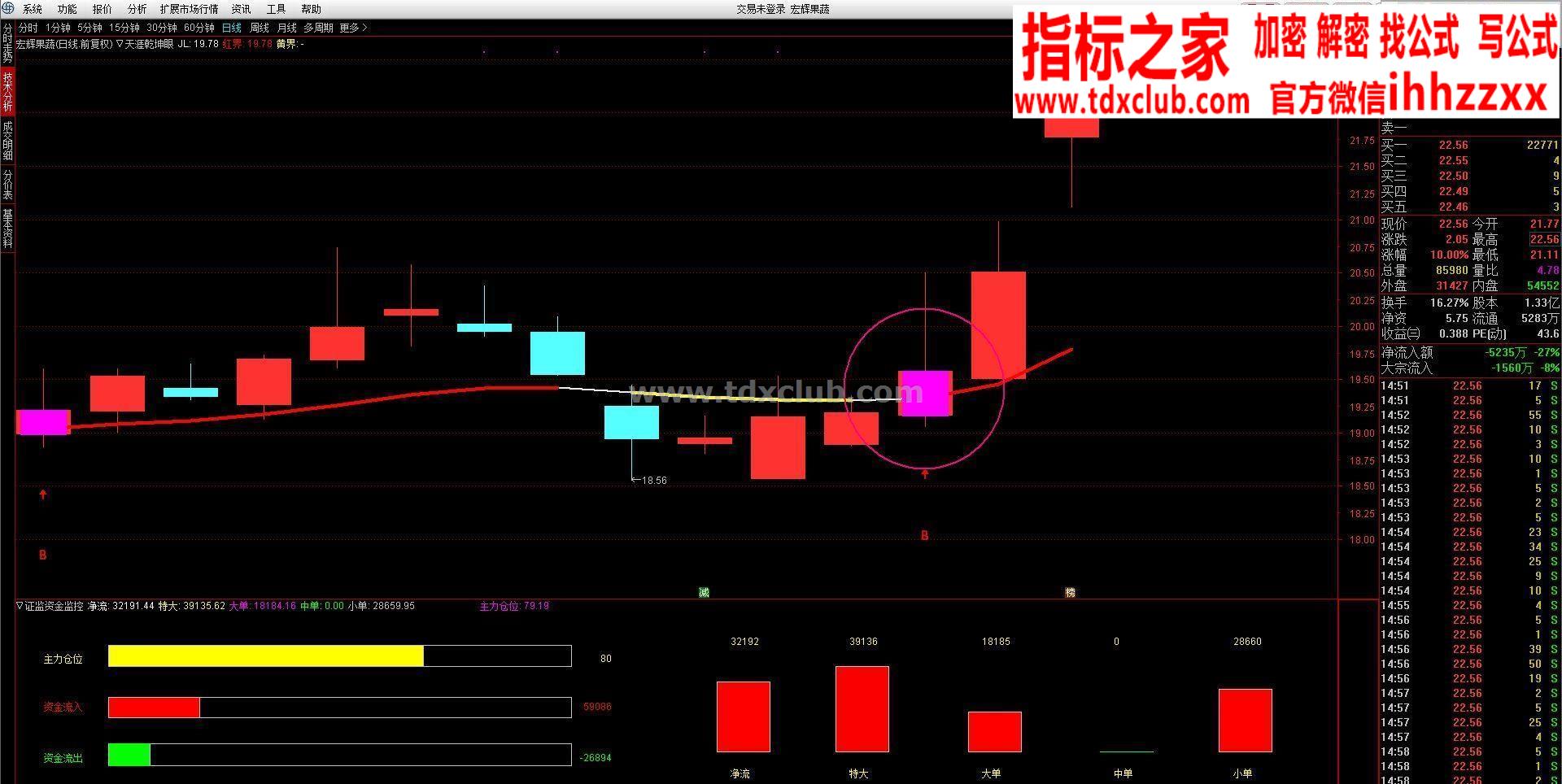Click the red 资金流入 progress bar
This screenshot has height=784, width=1562.
tap(154, 708)
